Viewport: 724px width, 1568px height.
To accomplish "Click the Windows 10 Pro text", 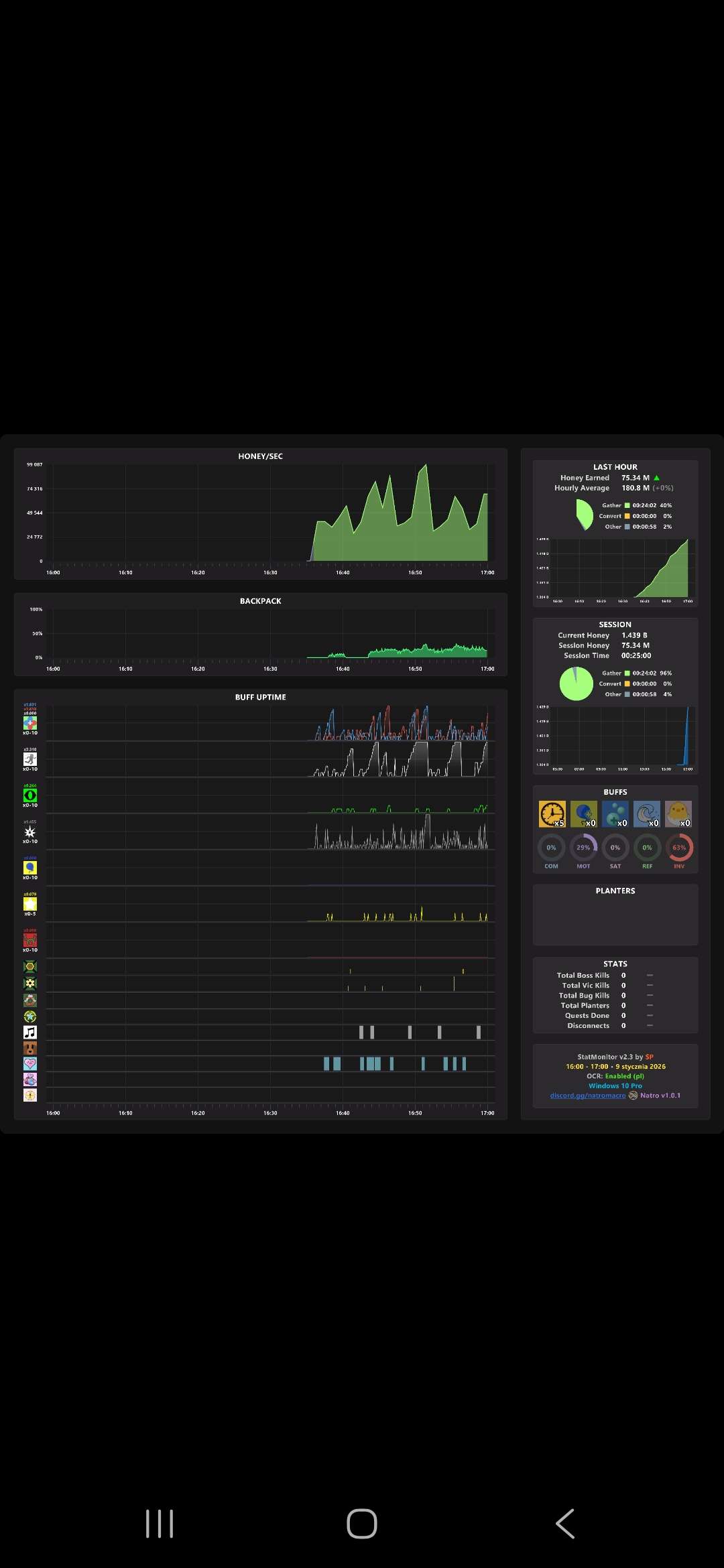I will (615, 1086).
